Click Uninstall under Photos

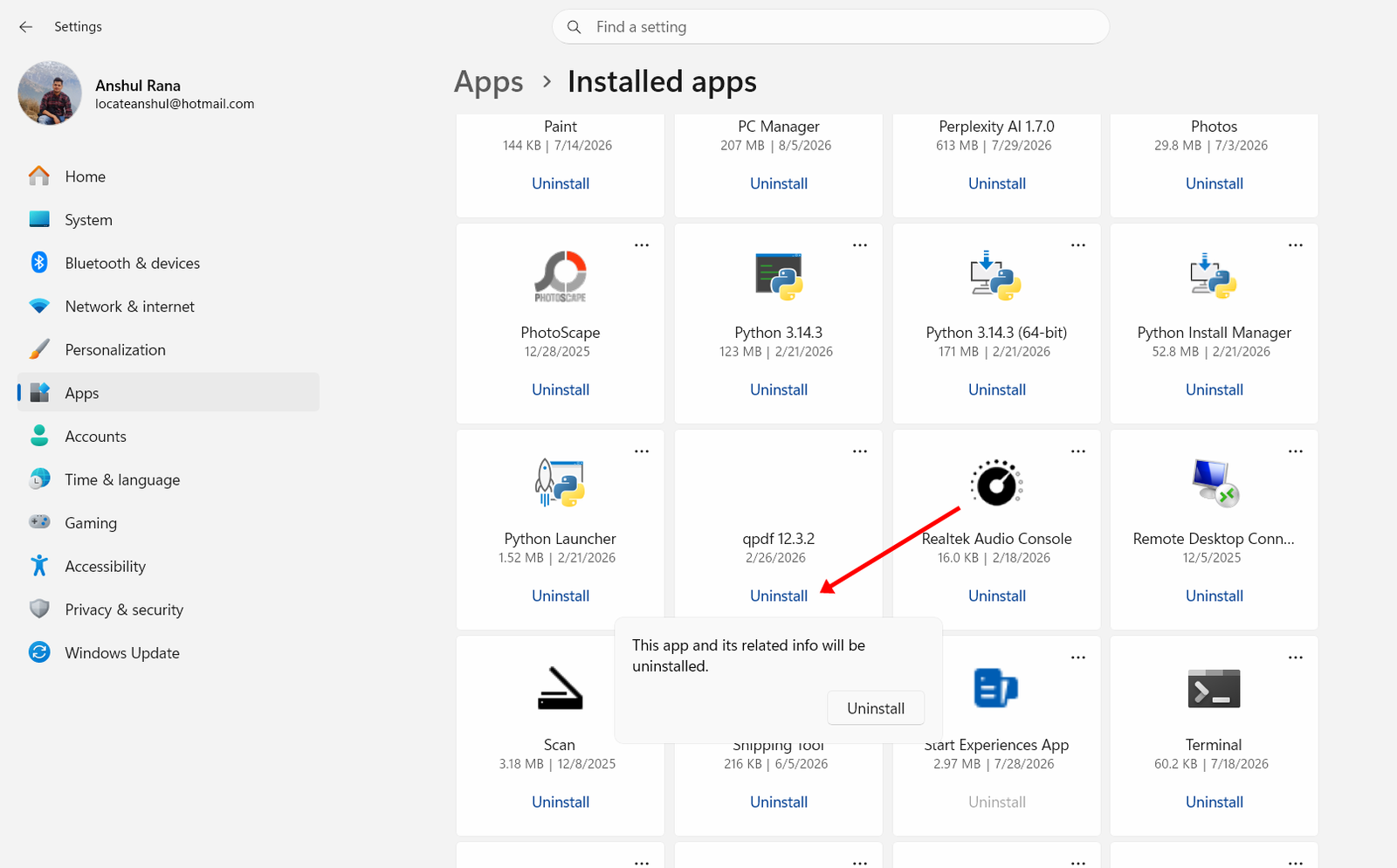[x=1215, y=183]
